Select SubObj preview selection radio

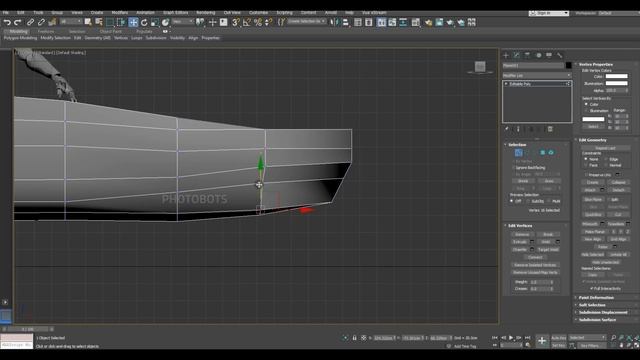[x=528, y=201]
